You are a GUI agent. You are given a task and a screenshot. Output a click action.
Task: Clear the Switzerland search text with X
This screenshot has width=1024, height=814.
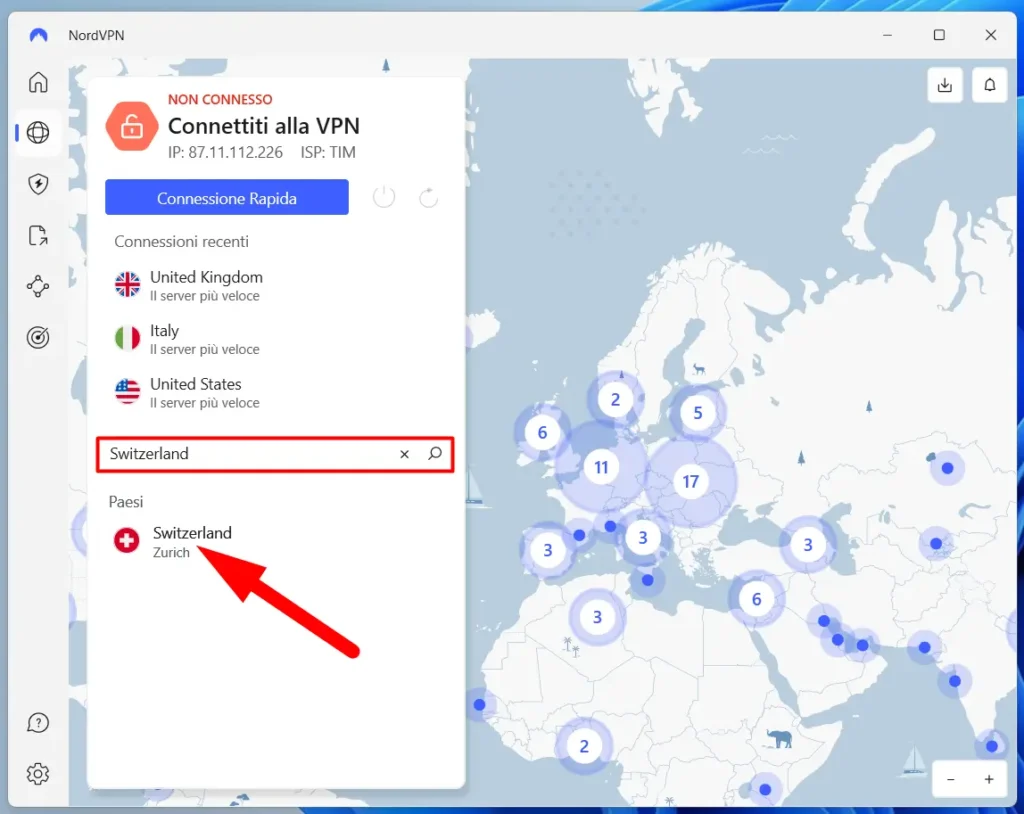405,454
